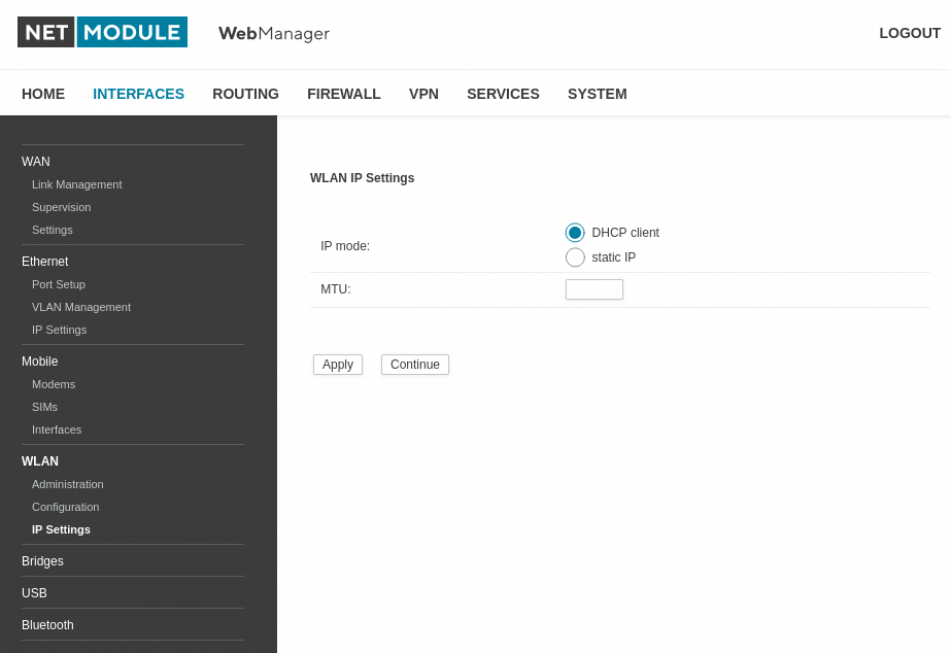The width and height of the screenshot is (950, 653).
Task: Switch to the SERVICES tab
Action: point(503,94)
